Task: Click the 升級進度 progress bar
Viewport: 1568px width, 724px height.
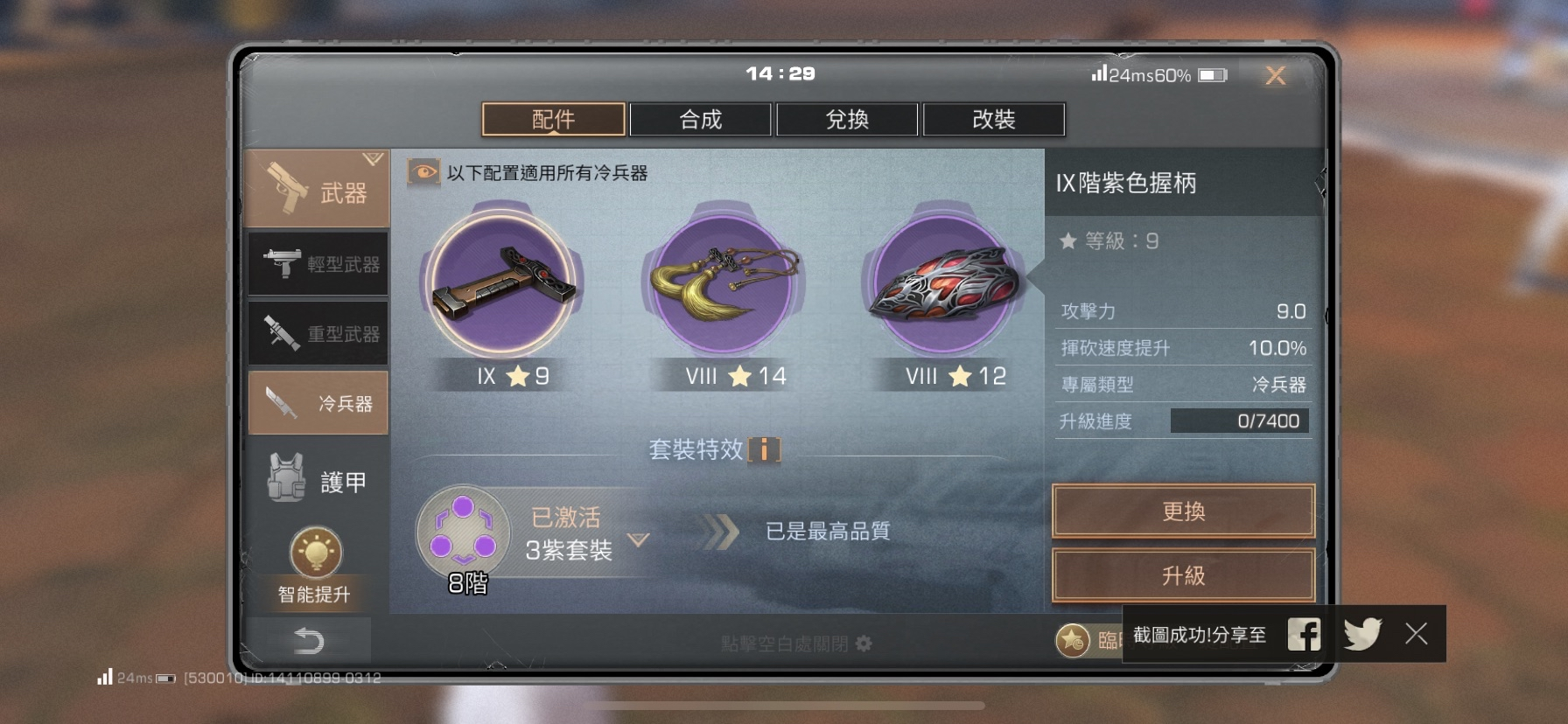Action: tap(1240, 421)
